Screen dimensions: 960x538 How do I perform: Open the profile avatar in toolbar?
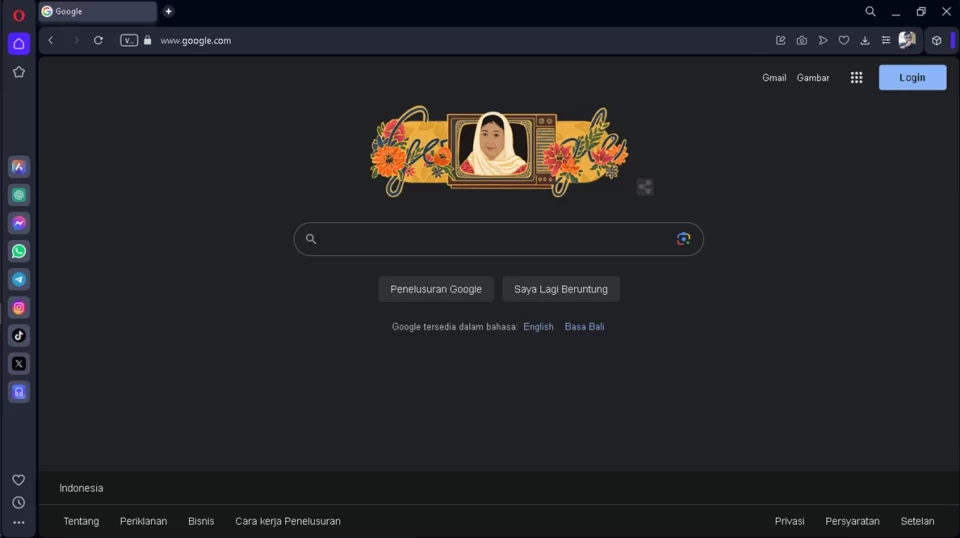(907, 40)
